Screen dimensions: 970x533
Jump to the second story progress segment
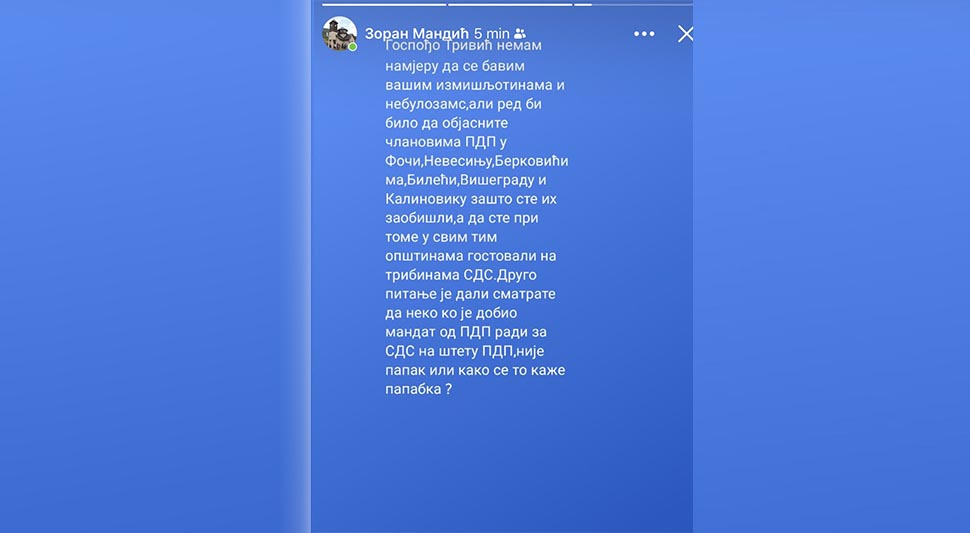[x=510, y=4]
